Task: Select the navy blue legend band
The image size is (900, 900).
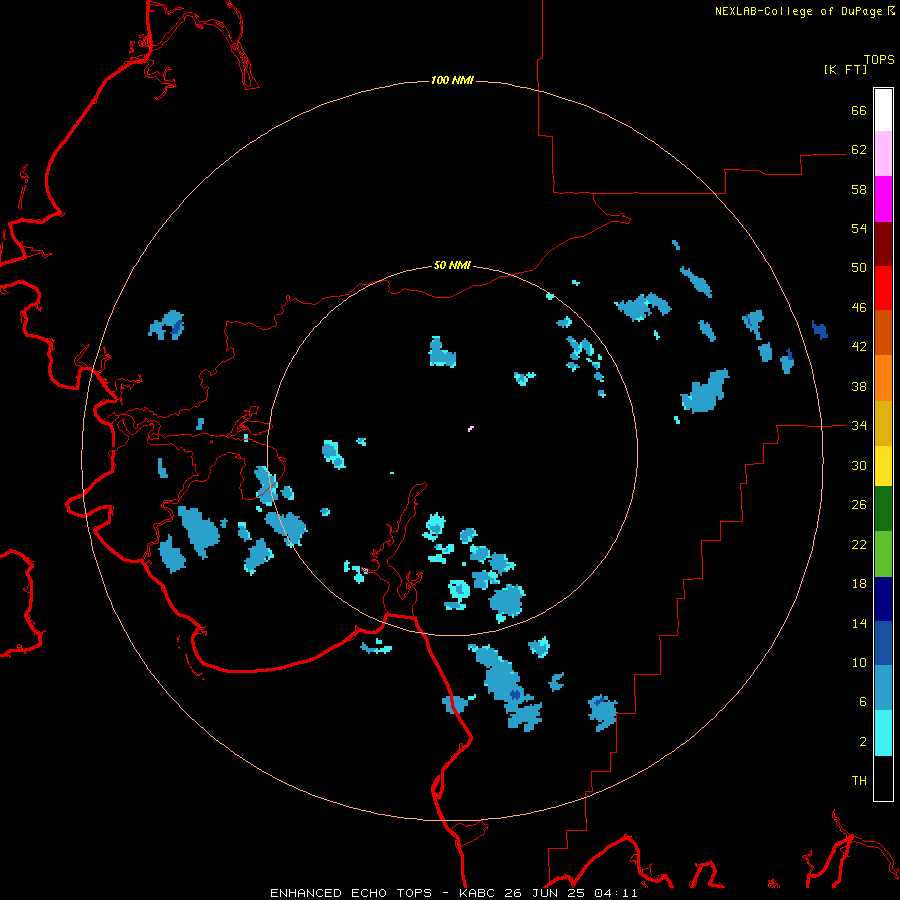Action: (883, 599)
